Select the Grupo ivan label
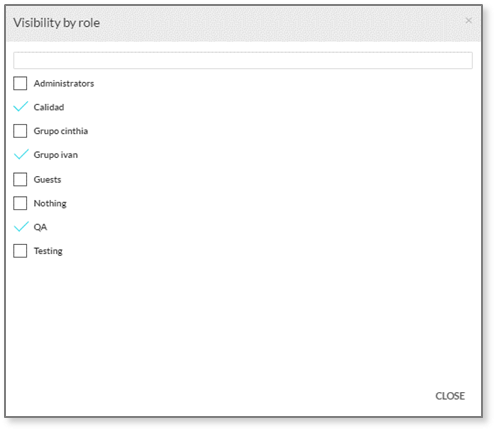This screenshot has width=496, height=431. pos(56,155)
